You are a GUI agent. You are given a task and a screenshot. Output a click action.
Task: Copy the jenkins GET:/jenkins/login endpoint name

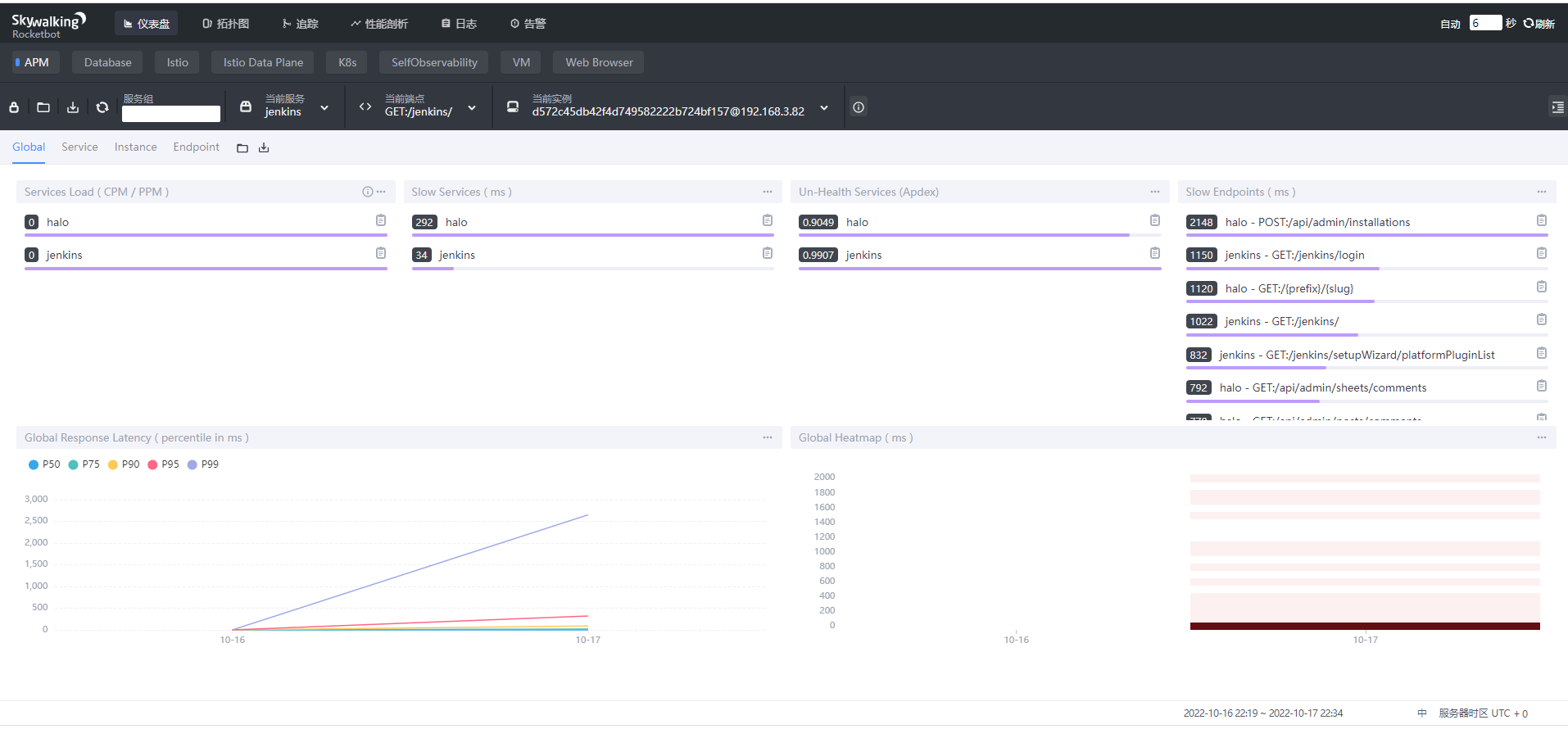click(x=1542, y=253)
